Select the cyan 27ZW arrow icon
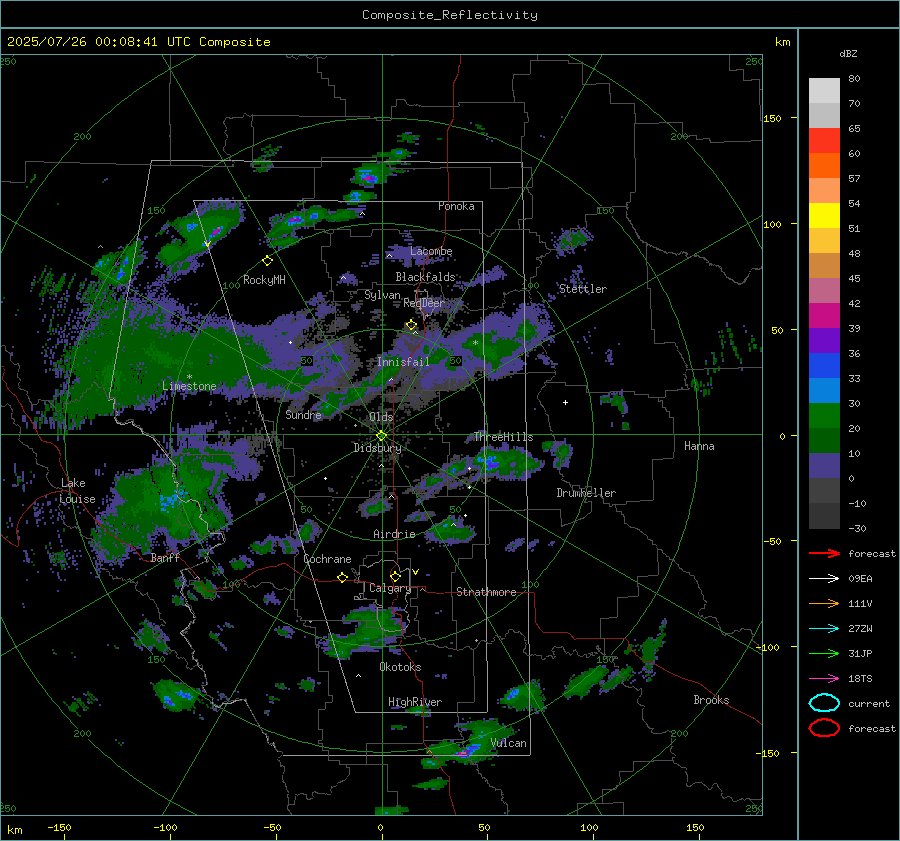 click(x=824, y=629)
